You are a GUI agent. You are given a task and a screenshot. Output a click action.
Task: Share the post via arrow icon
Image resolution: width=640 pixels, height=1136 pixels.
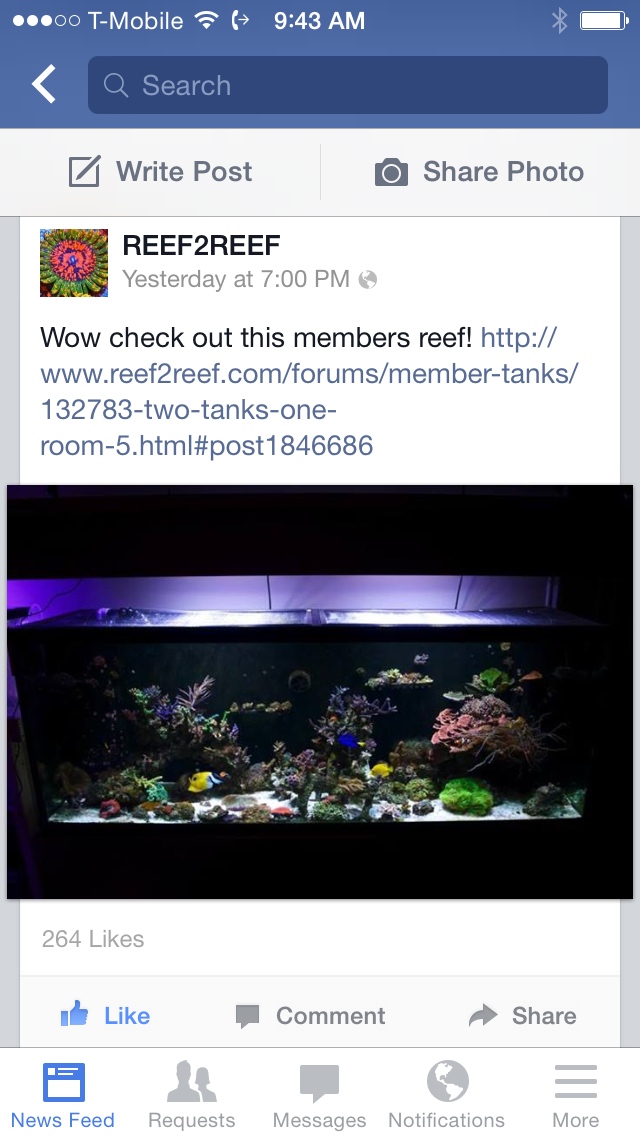coord(523,1016)
